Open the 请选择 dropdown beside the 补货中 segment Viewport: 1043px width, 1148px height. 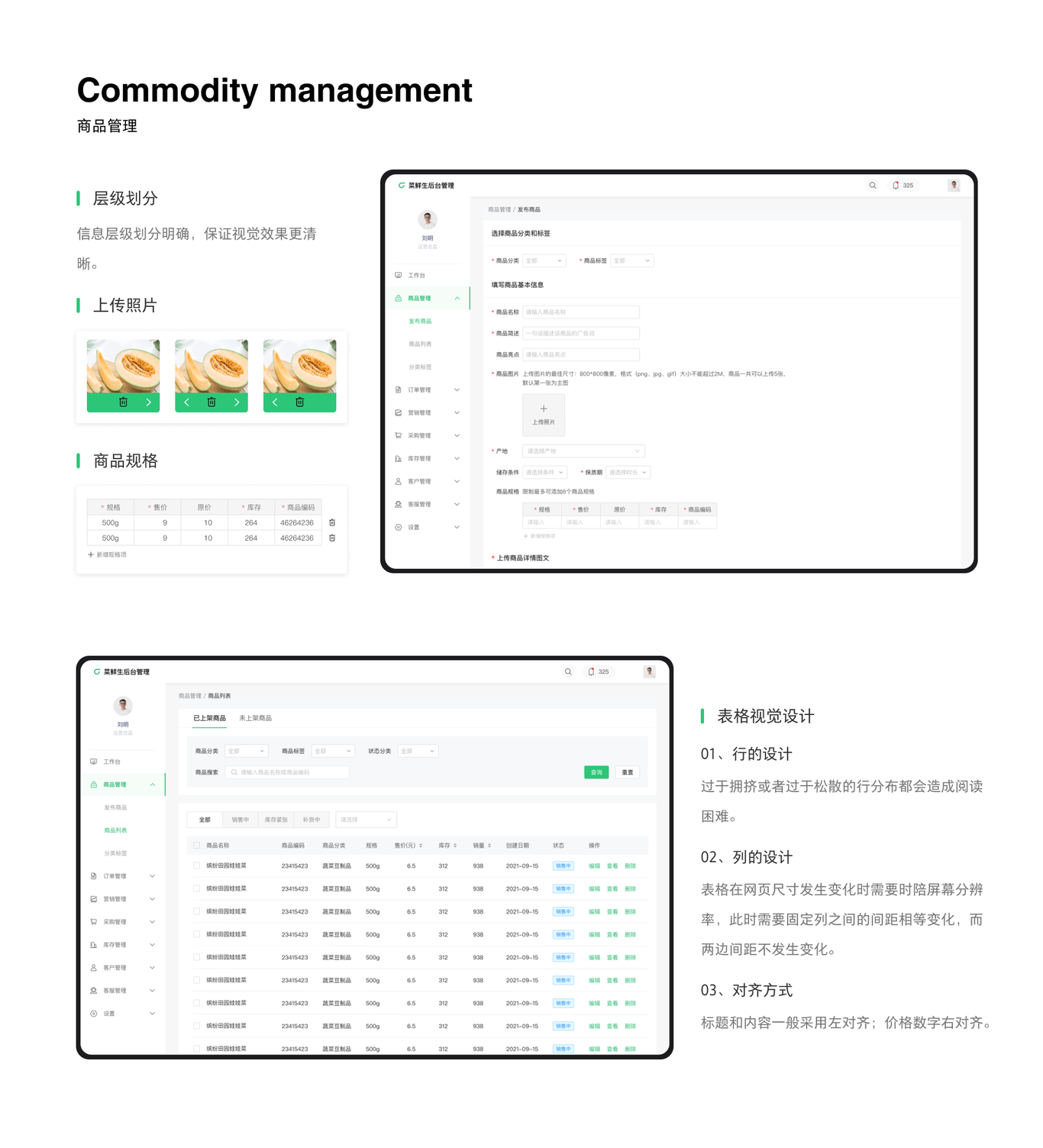(366, 820)
